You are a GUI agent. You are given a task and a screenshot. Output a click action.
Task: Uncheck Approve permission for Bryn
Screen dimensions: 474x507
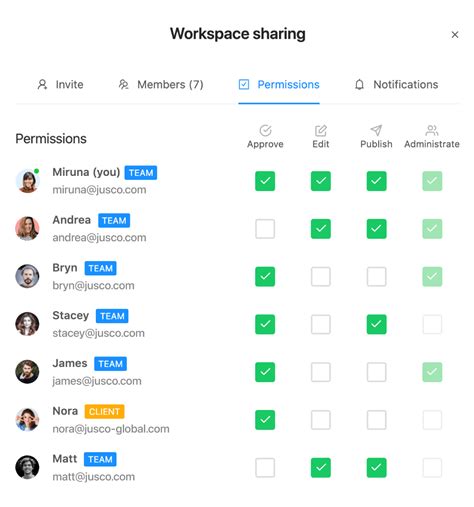[265, 276]
